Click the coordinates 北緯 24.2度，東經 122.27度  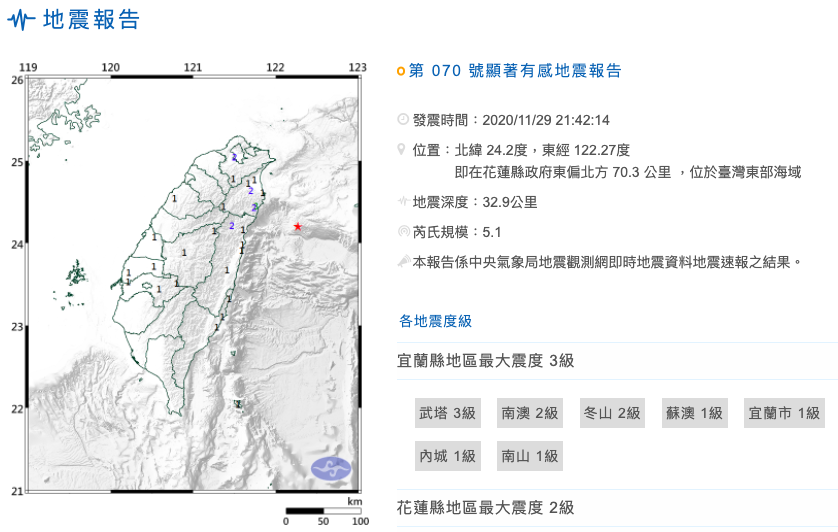click(542, 150)
